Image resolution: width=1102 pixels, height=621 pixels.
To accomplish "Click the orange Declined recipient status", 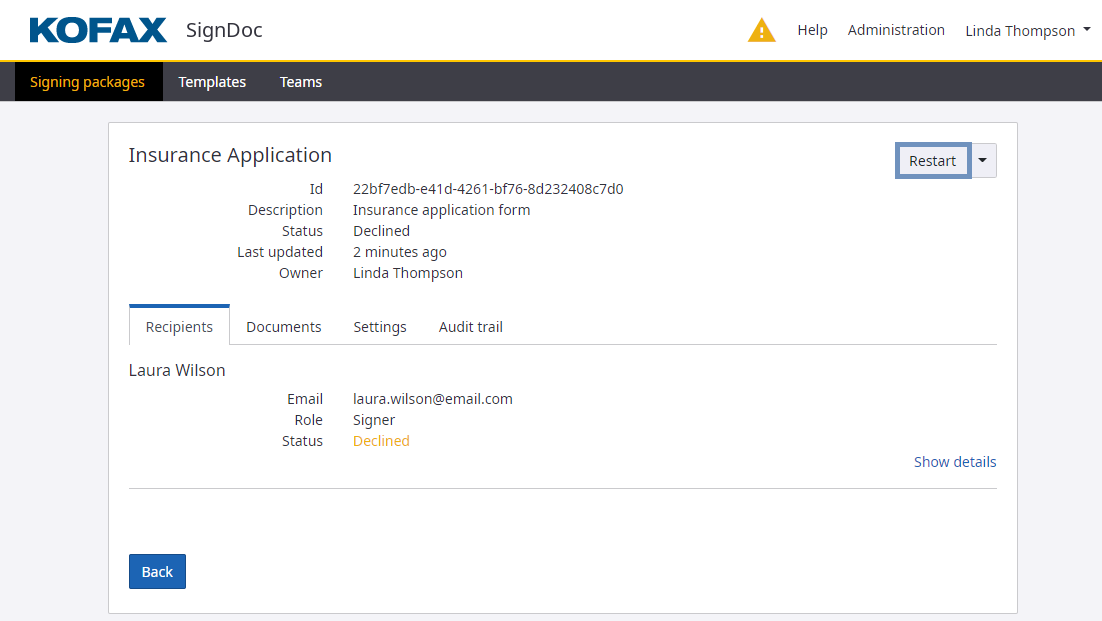I will pos(381,441).
